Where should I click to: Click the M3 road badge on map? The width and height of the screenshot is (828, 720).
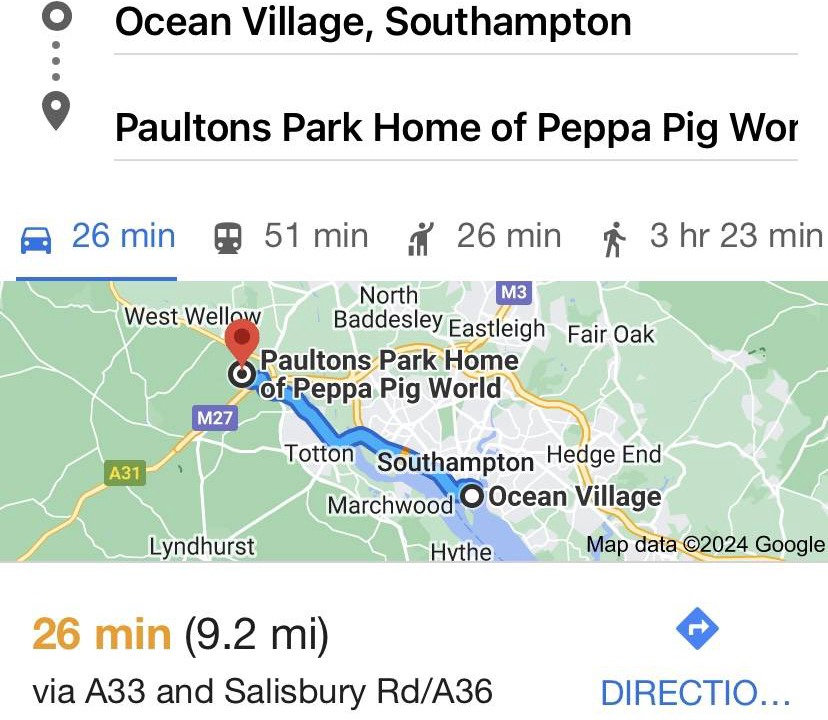point(513,292)
